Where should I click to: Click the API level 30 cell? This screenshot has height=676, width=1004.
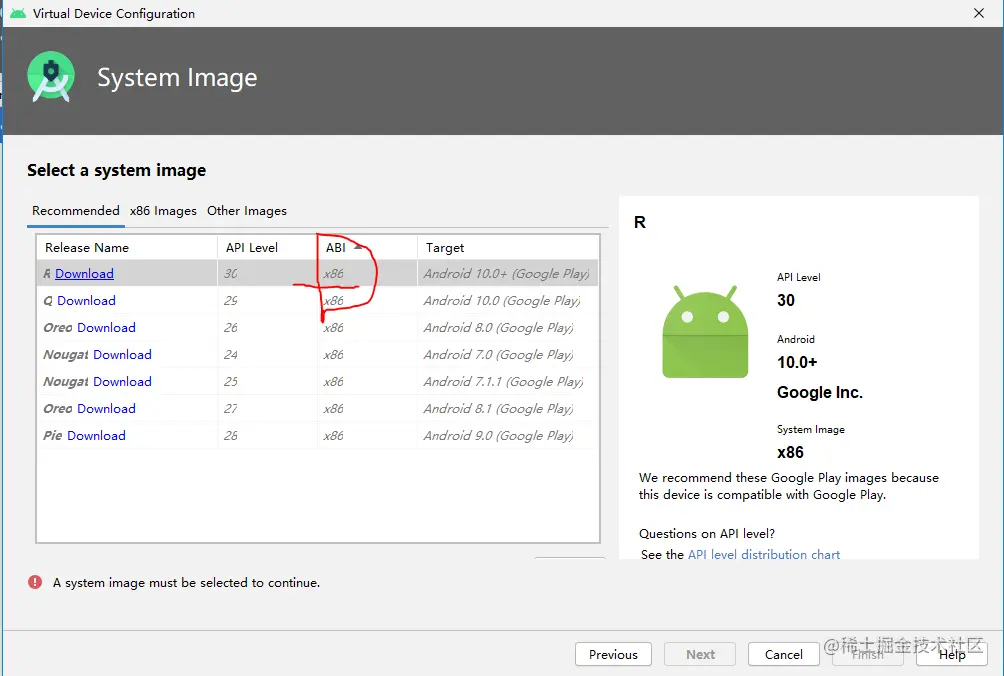click(267, 273)
